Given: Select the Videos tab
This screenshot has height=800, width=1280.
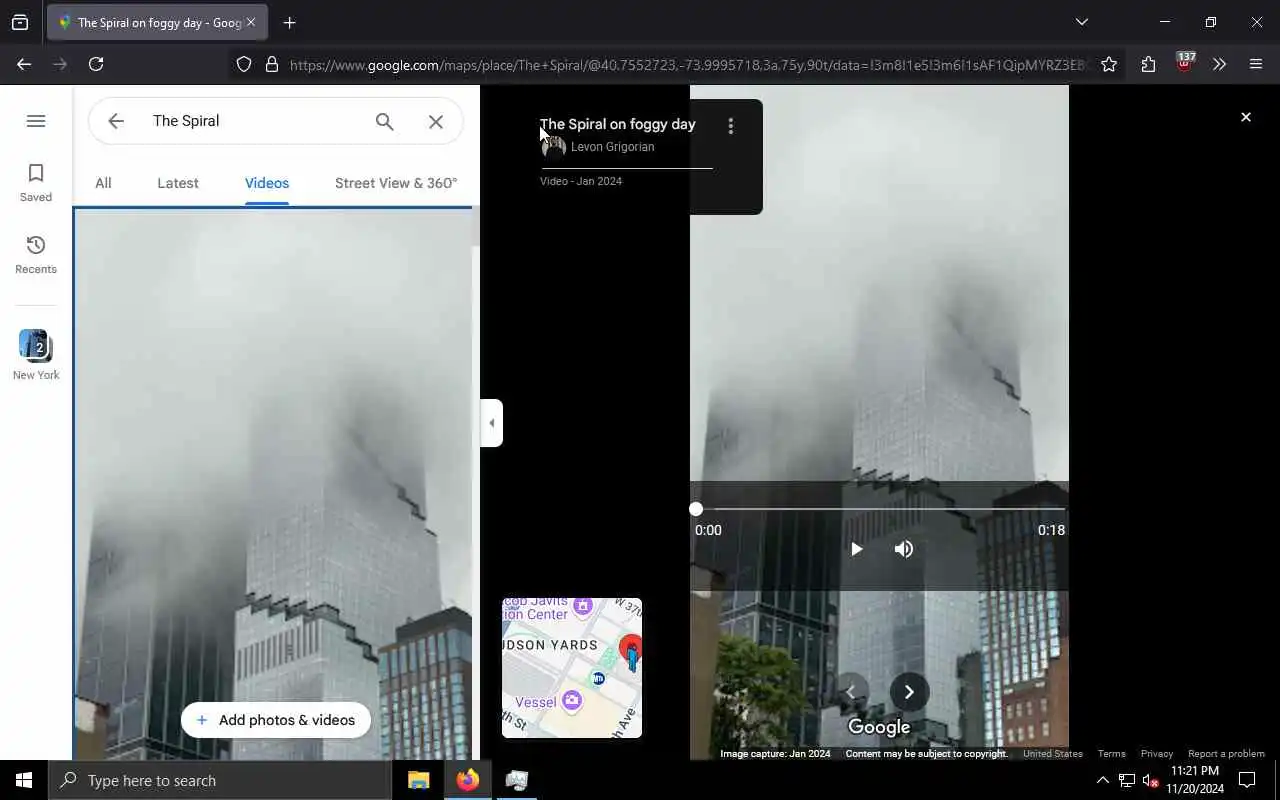Looking at the screenshot, I should (267, 183).
